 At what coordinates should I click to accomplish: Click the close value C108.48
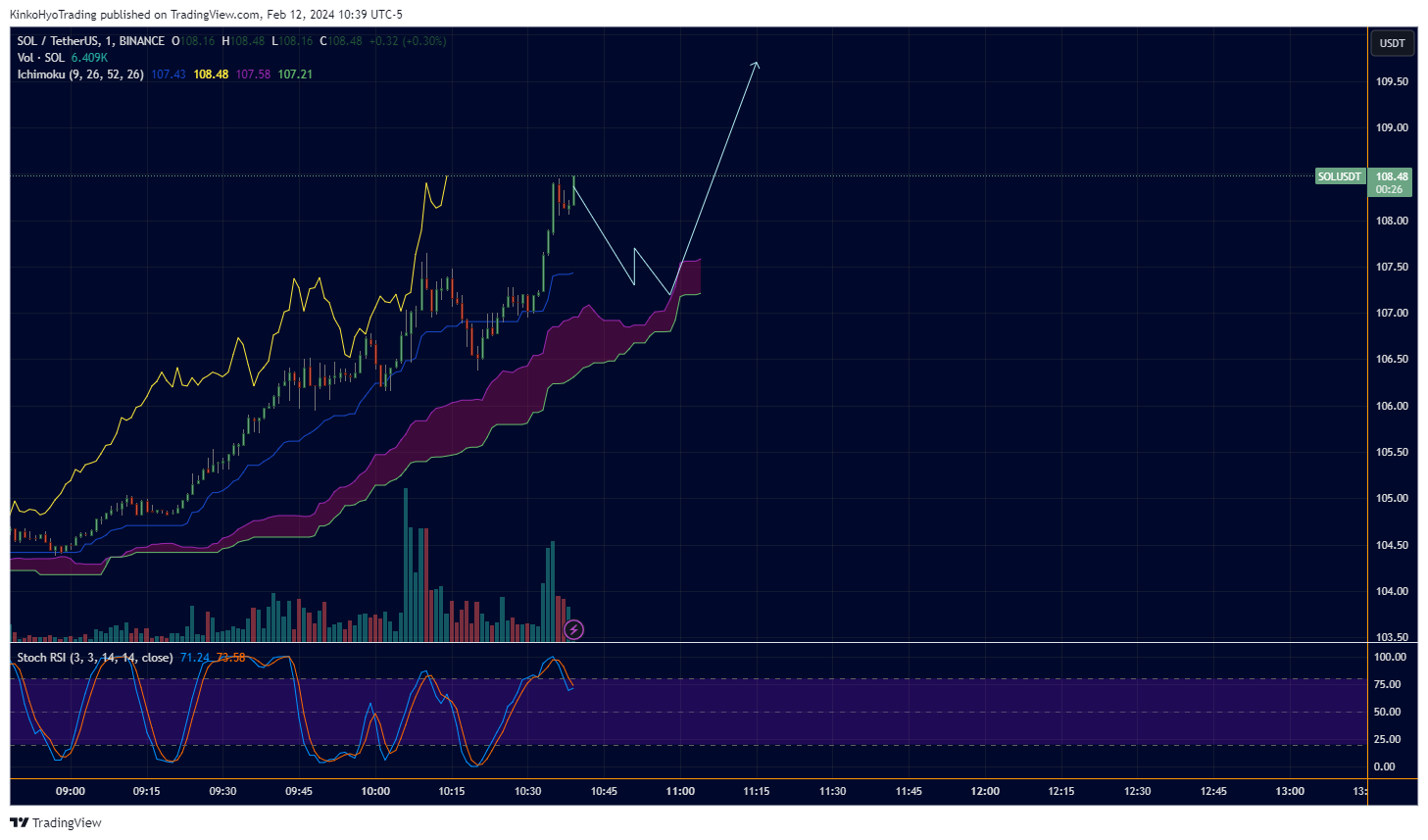[x=341, y=41]
